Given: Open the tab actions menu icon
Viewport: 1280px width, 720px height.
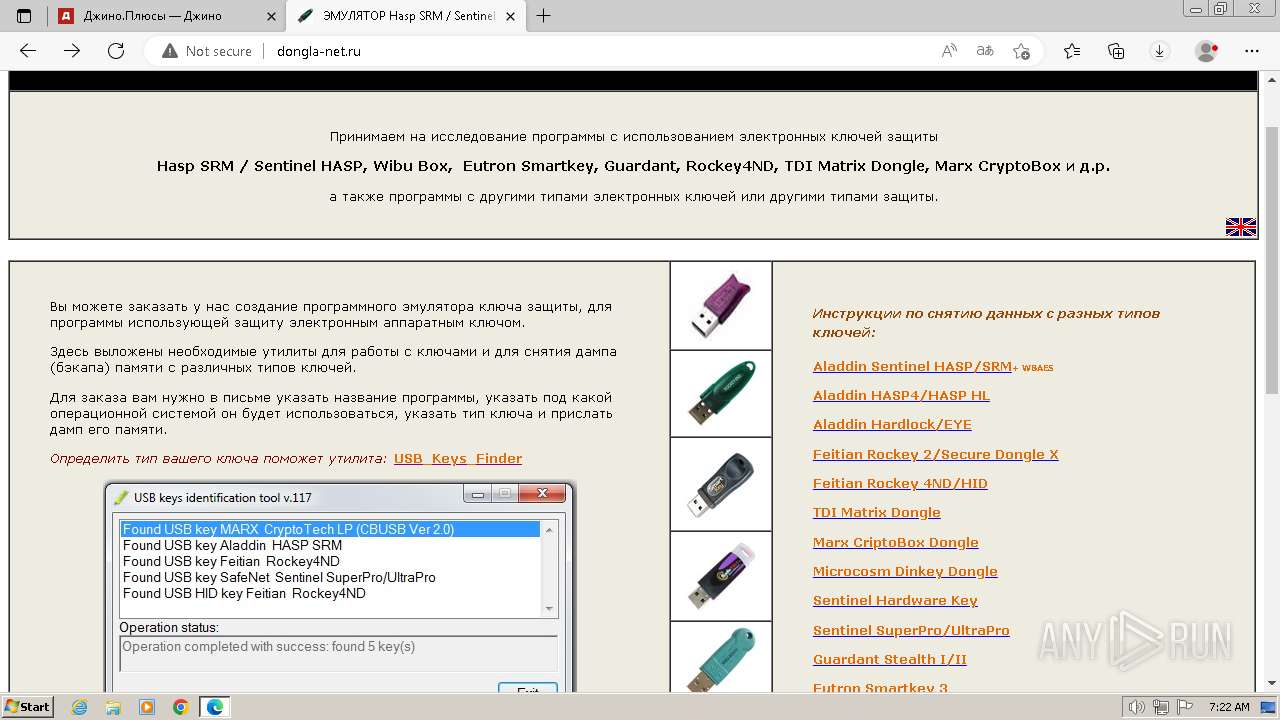Looking at the screenshot, I should pos(24,16).
